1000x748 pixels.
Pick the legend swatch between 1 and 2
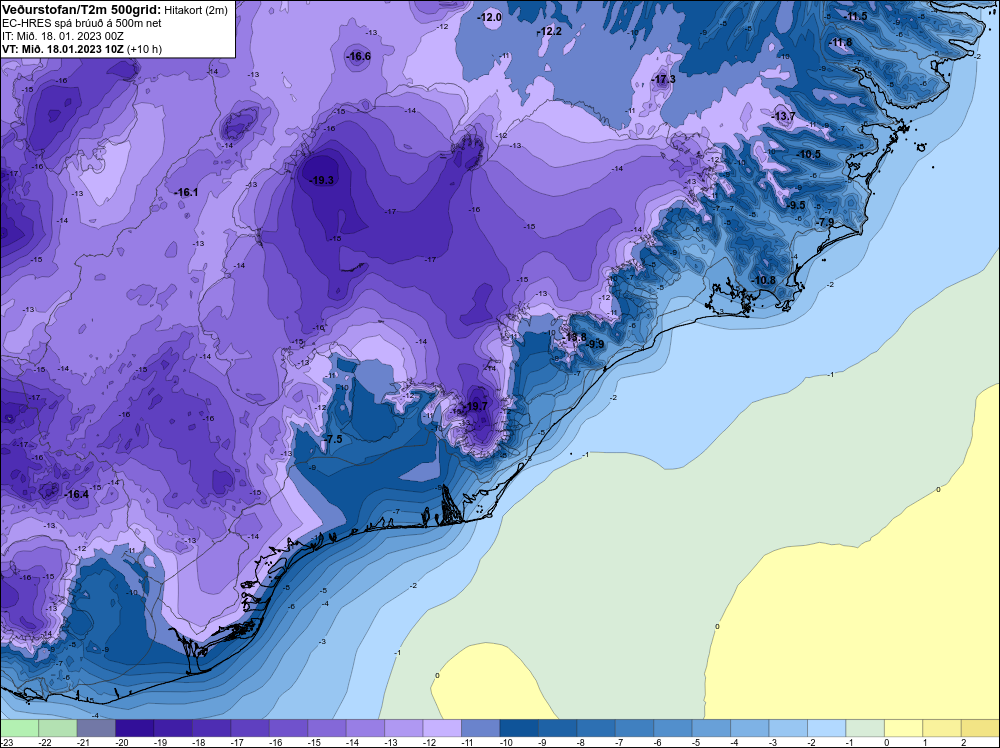click(942, 728)
